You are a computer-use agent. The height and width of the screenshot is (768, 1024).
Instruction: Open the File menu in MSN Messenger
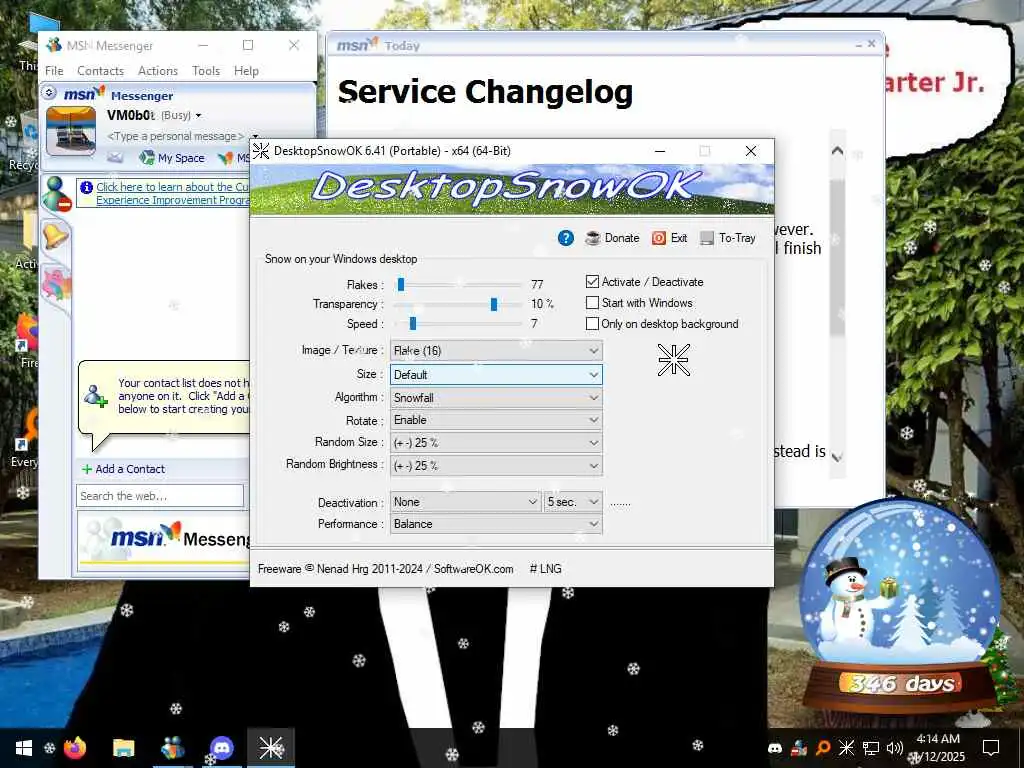pos(54,71)
